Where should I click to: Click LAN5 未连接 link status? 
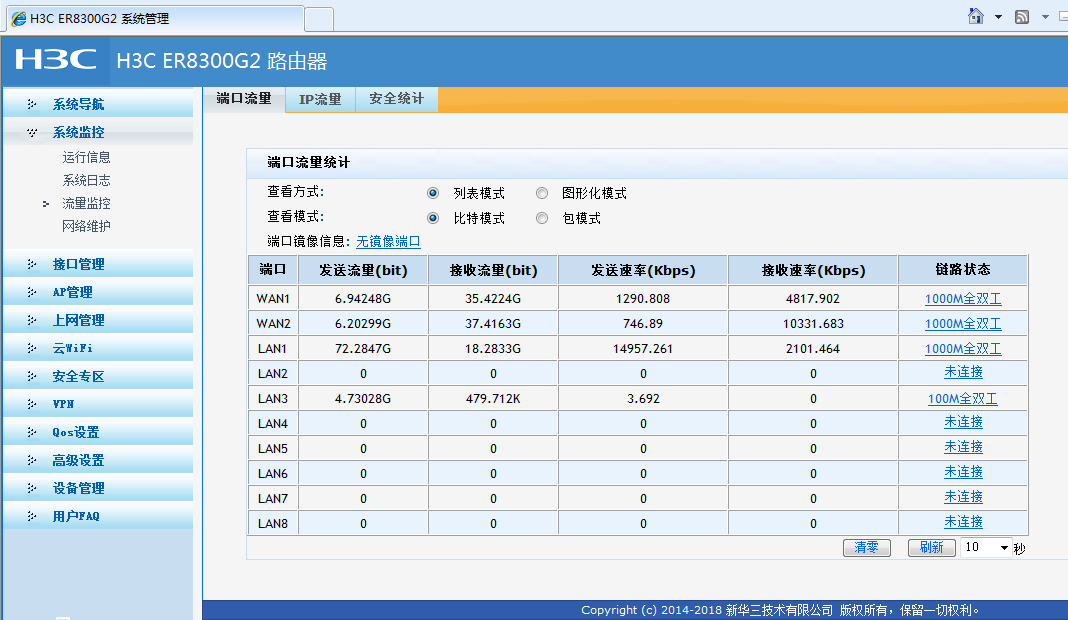pos(963,447)
